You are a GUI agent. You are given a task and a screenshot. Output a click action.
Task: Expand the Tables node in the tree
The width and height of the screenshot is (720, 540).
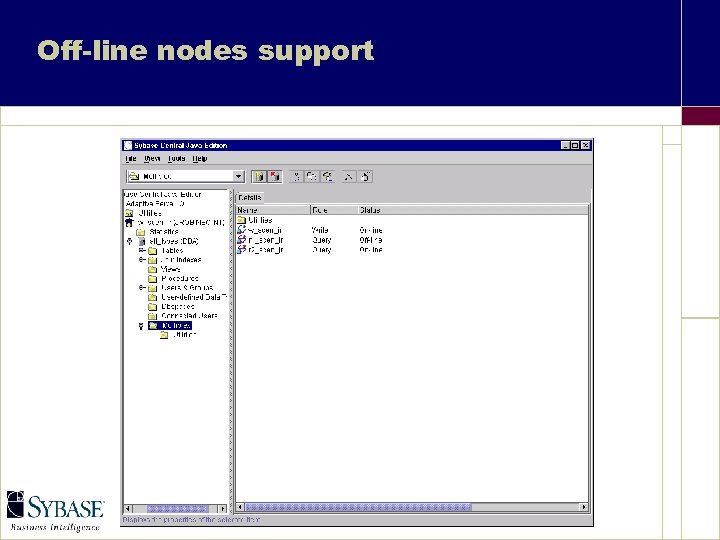[142, 251]
